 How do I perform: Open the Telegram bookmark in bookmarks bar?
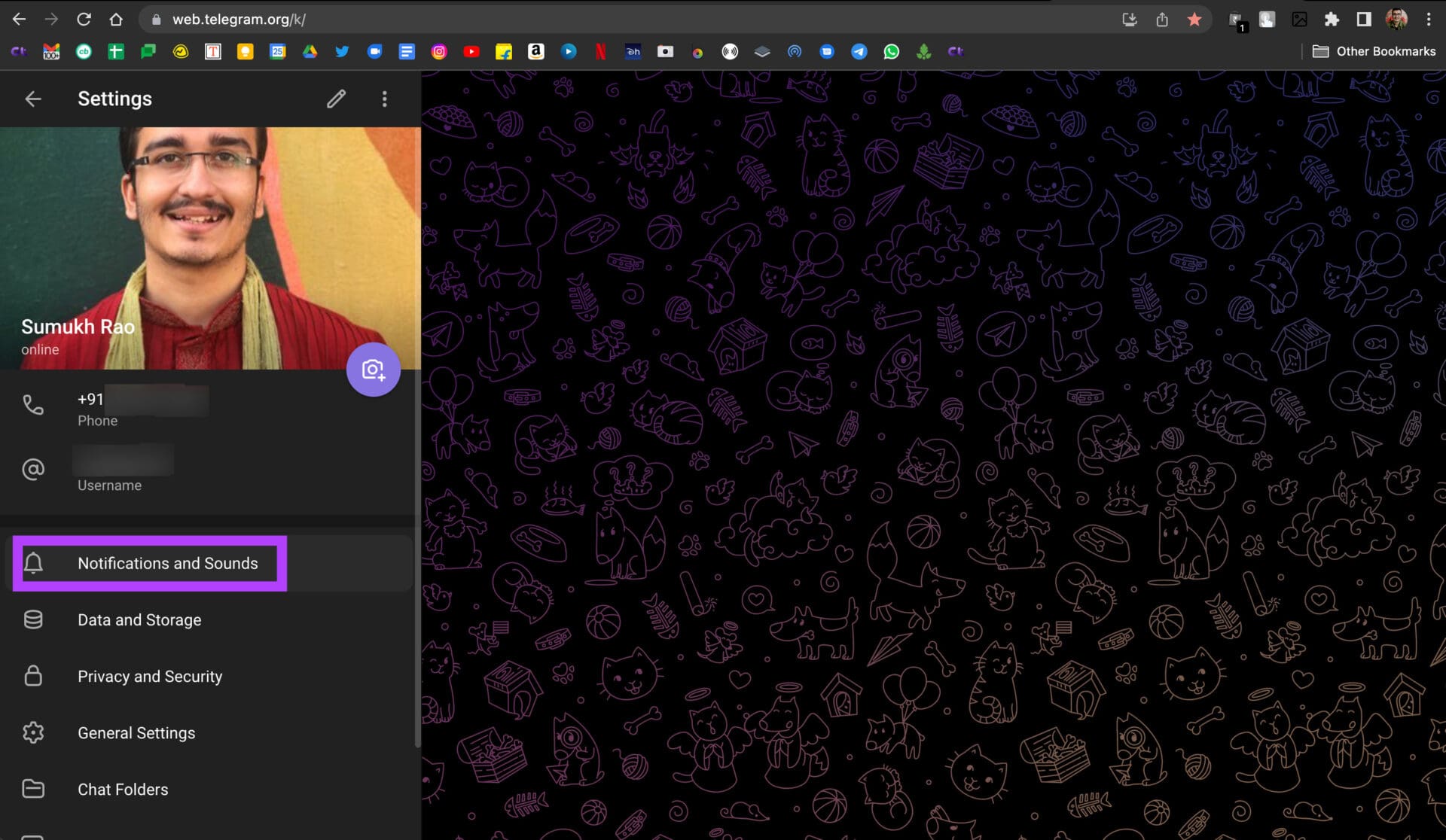tap(859, 51)
